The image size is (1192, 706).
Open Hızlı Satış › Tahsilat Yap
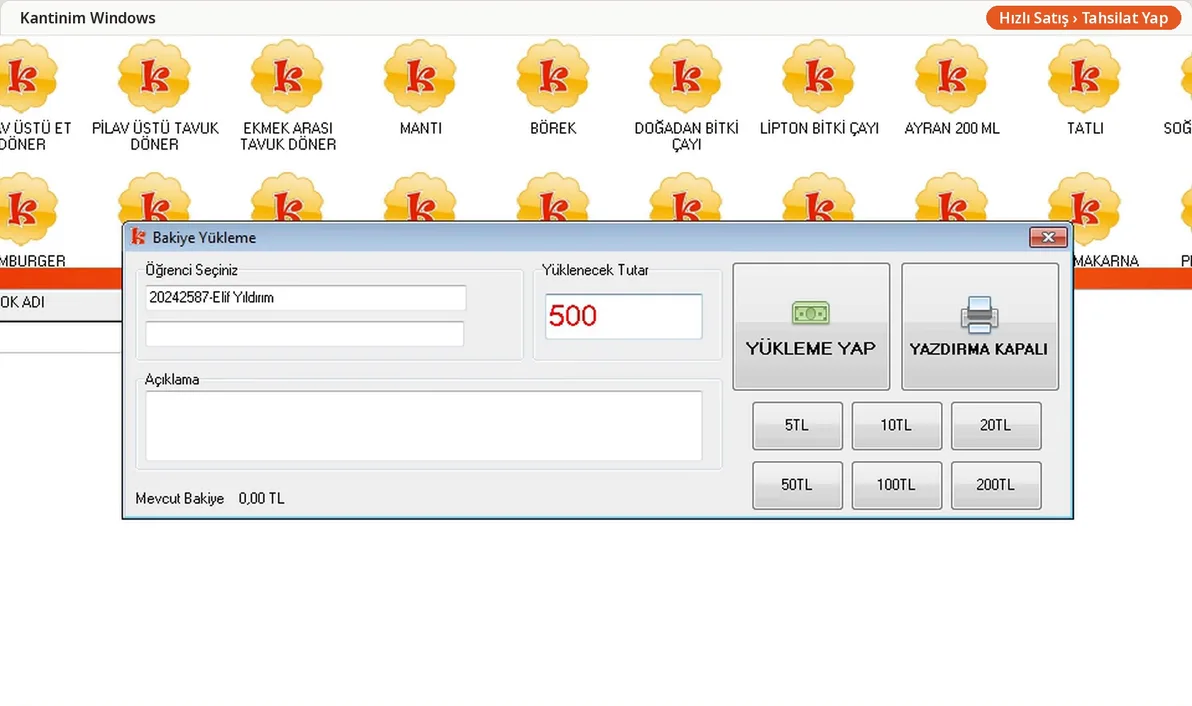coord(1083,17)
